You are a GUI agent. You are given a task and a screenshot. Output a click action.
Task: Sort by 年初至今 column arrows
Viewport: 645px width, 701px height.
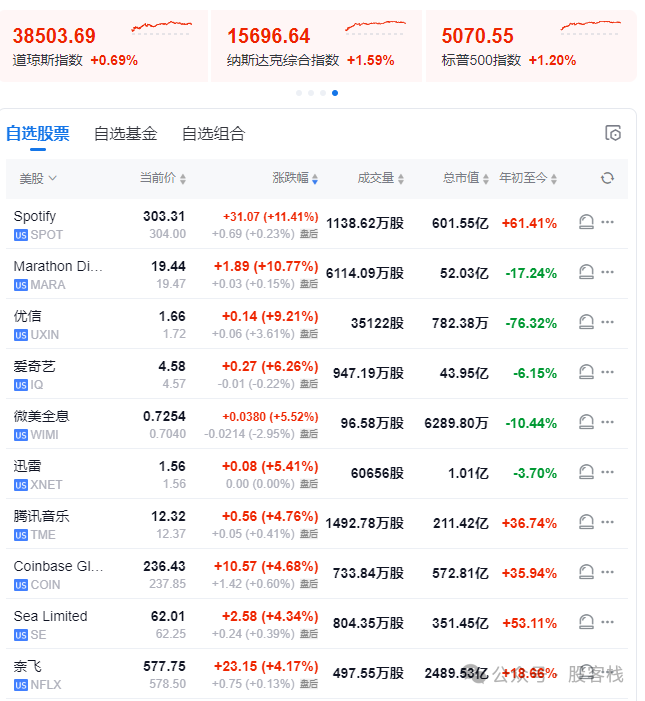click(554, 179)
